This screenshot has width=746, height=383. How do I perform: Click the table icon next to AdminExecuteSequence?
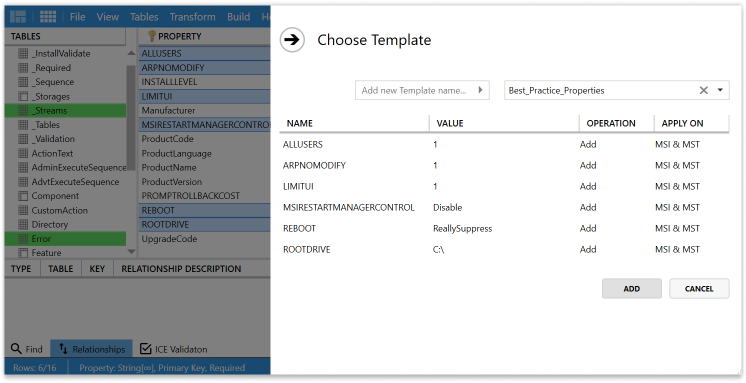click(23, 167)
